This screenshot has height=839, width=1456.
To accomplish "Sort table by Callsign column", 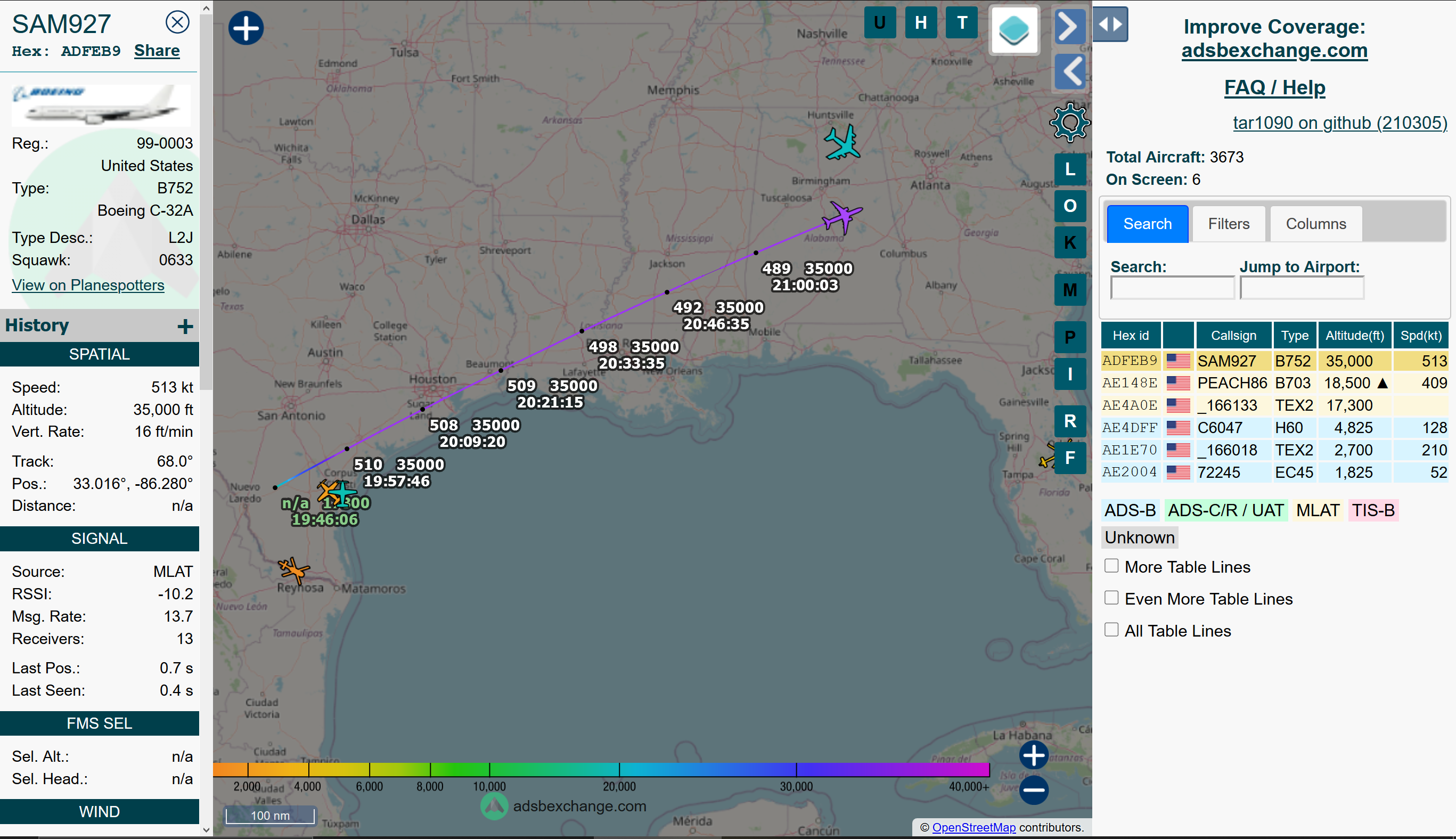I will [1234, 336].
